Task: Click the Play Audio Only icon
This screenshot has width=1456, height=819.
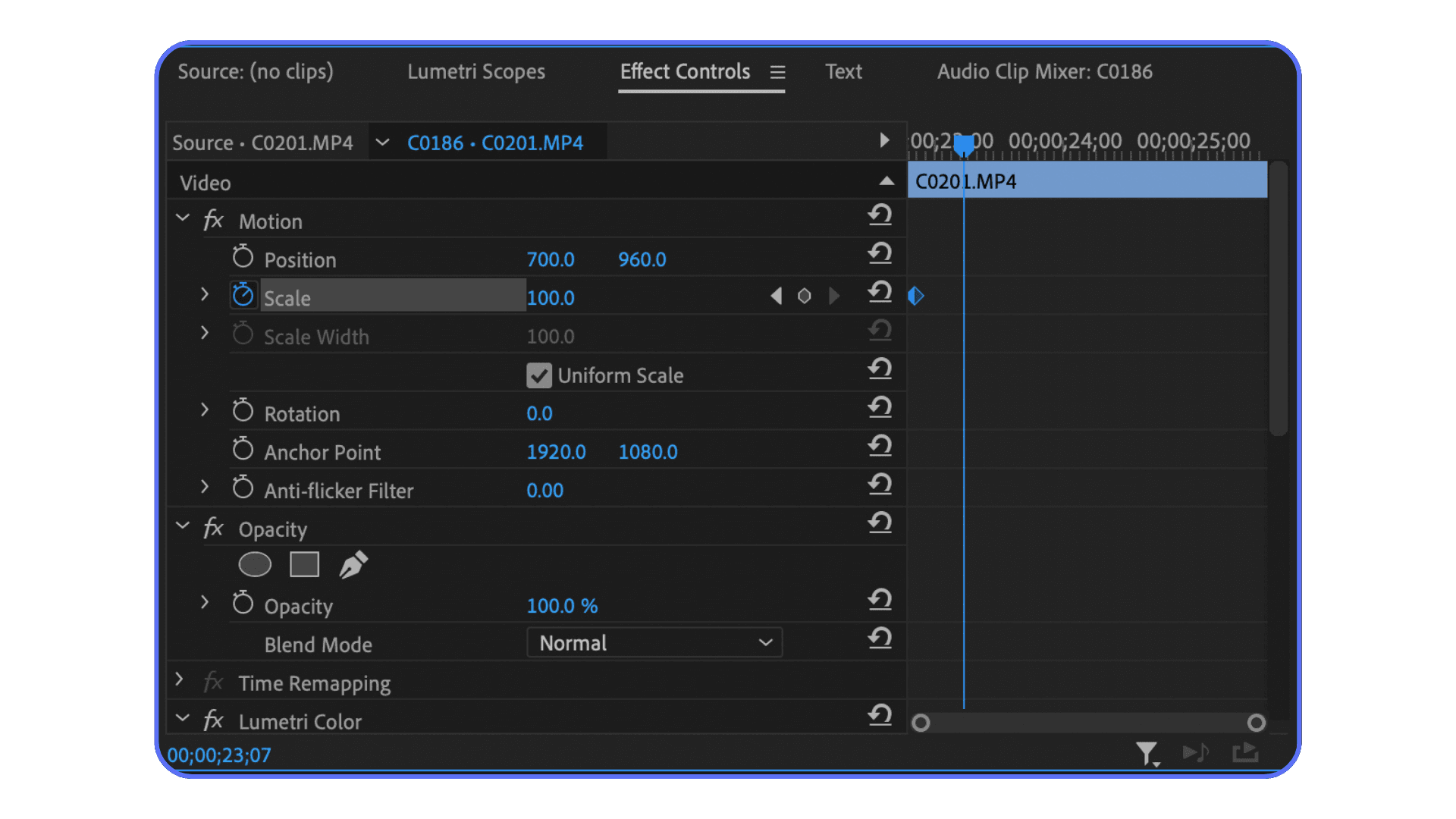Action: (x=1197, y=753)
